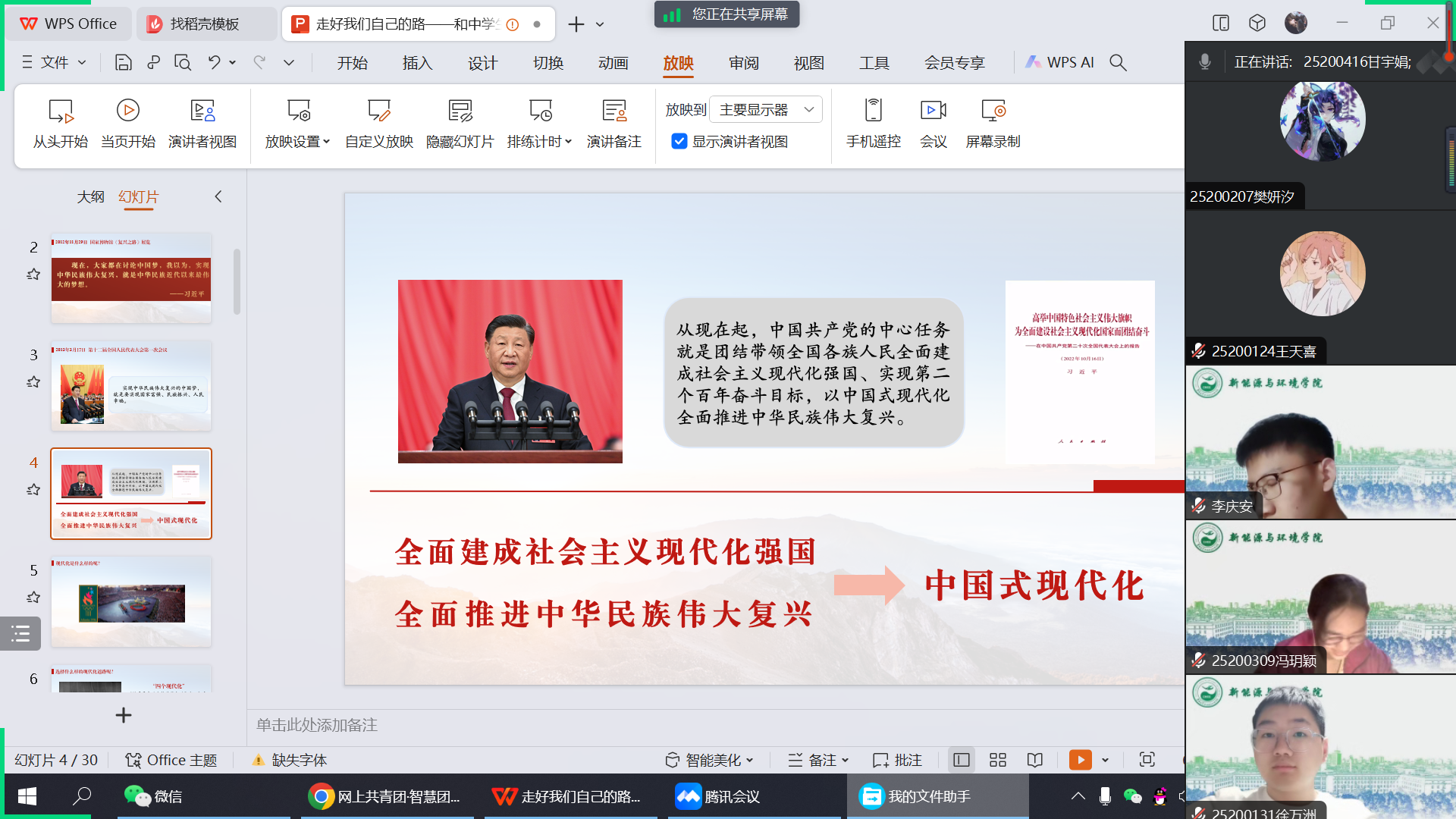Click the slide panel vertical scrollbar
Viewport: 1456px width, 819px height.
click(x=237, y=281)
